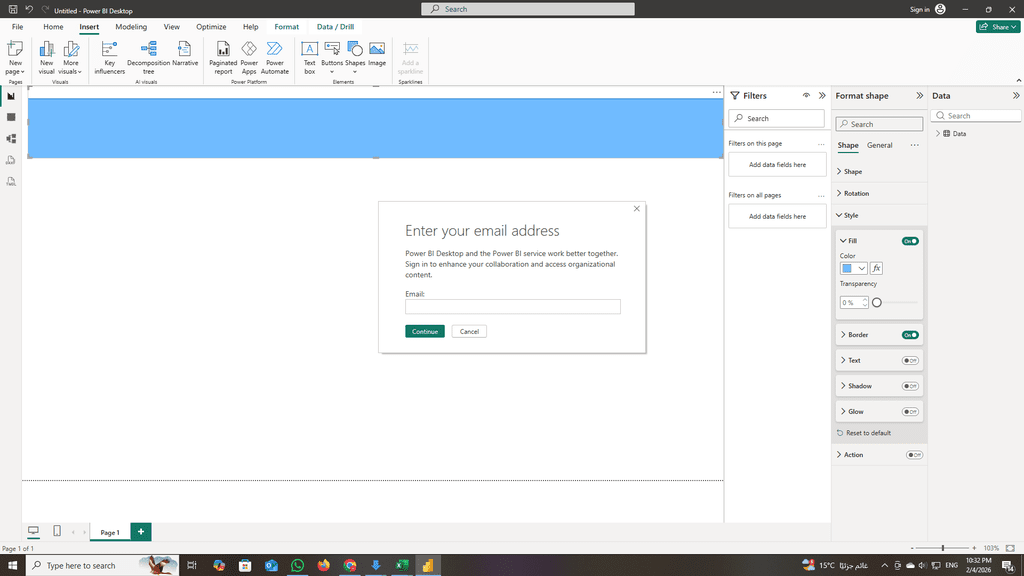1024x576 pixels.
Task: Click the Image insert icon
Action: 377,53
